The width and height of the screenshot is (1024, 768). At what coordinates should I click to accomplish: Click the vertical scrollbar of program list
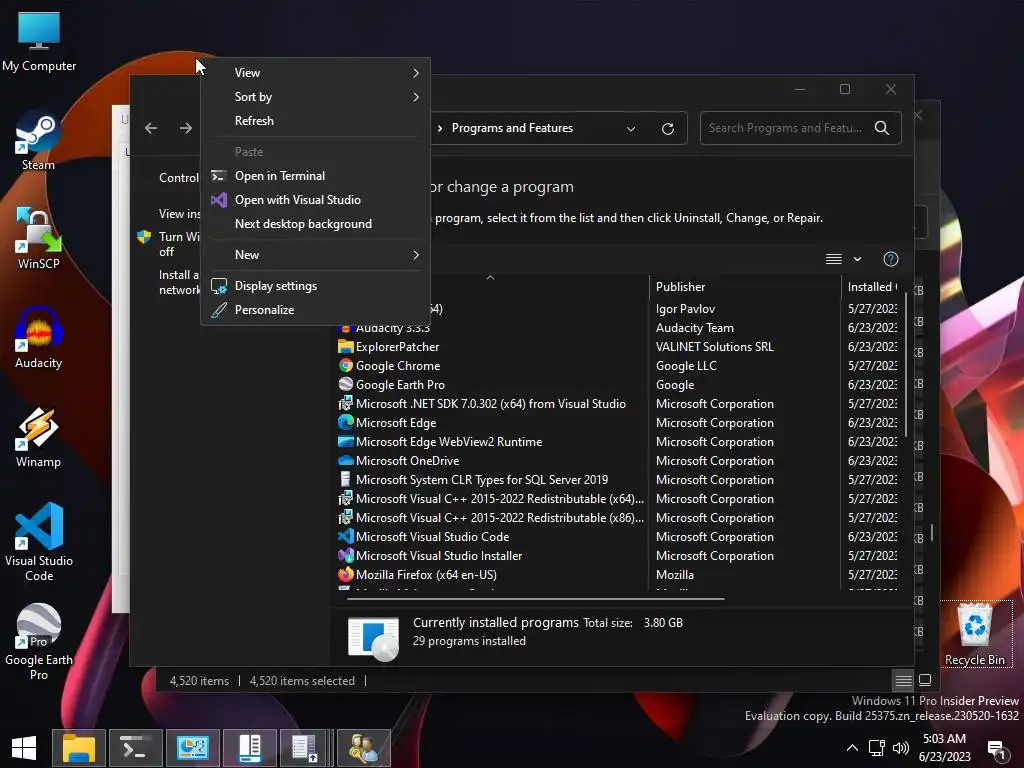[906, 366]
